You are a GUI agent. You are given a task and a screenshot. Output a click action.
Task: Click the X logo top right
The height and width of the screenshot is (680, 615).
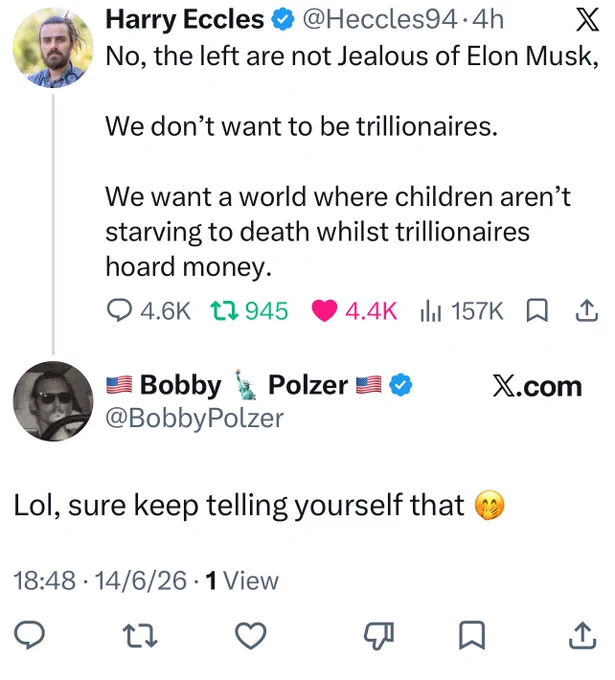tap(588, 20)
